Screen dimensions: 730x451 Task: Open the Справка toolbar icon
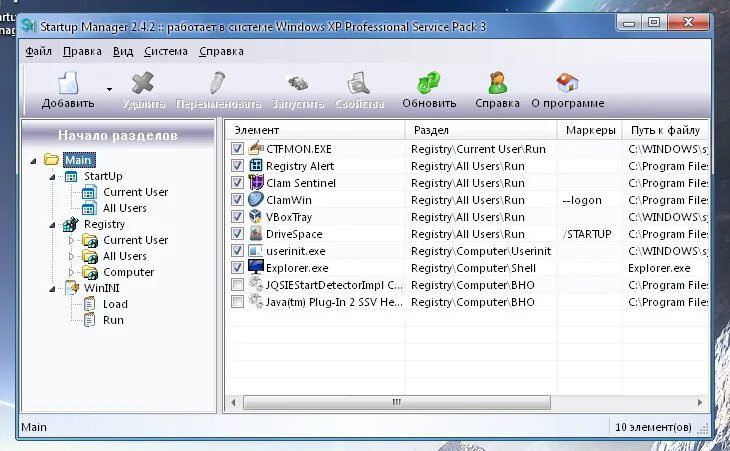click(x=497, y=83)
